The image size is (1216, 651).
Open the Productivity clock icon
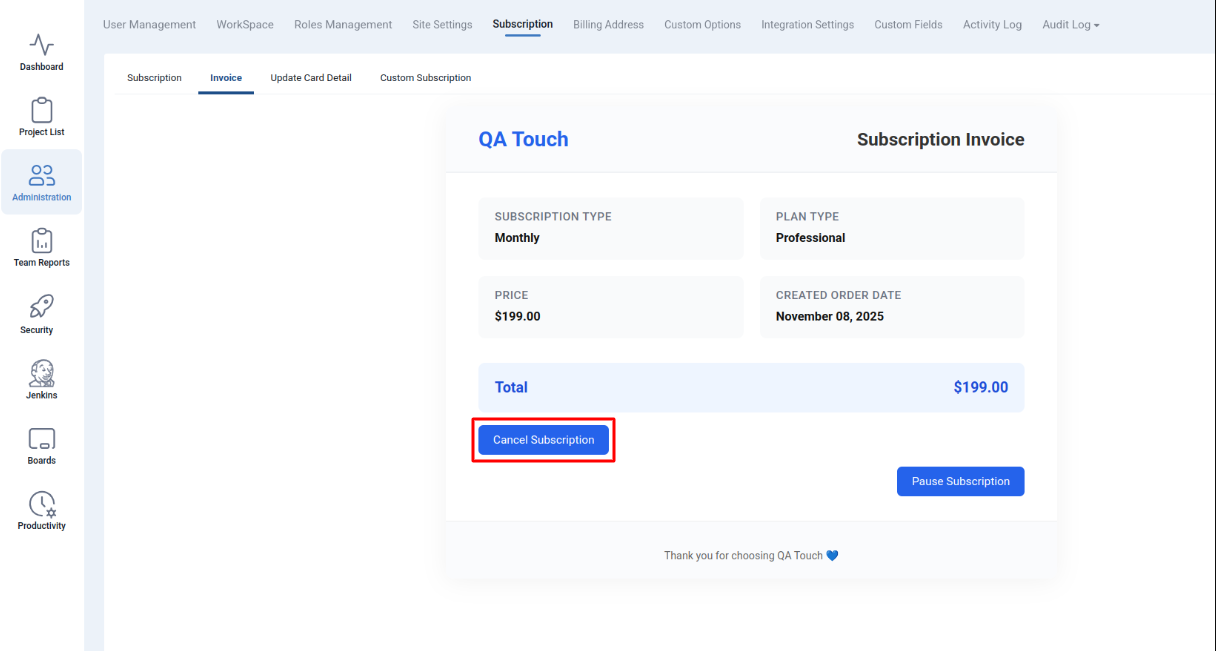[x=41, y=504]
